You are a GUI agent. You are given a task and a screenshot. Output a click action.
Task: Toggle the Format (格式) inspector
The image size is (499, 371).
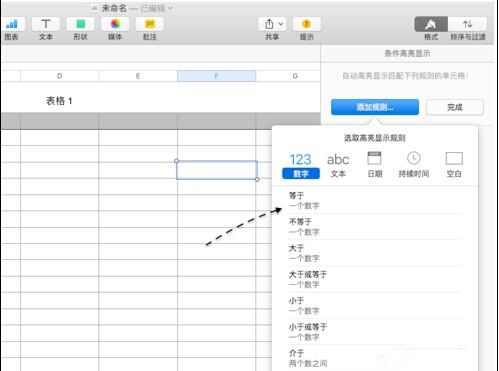[431, 24]
